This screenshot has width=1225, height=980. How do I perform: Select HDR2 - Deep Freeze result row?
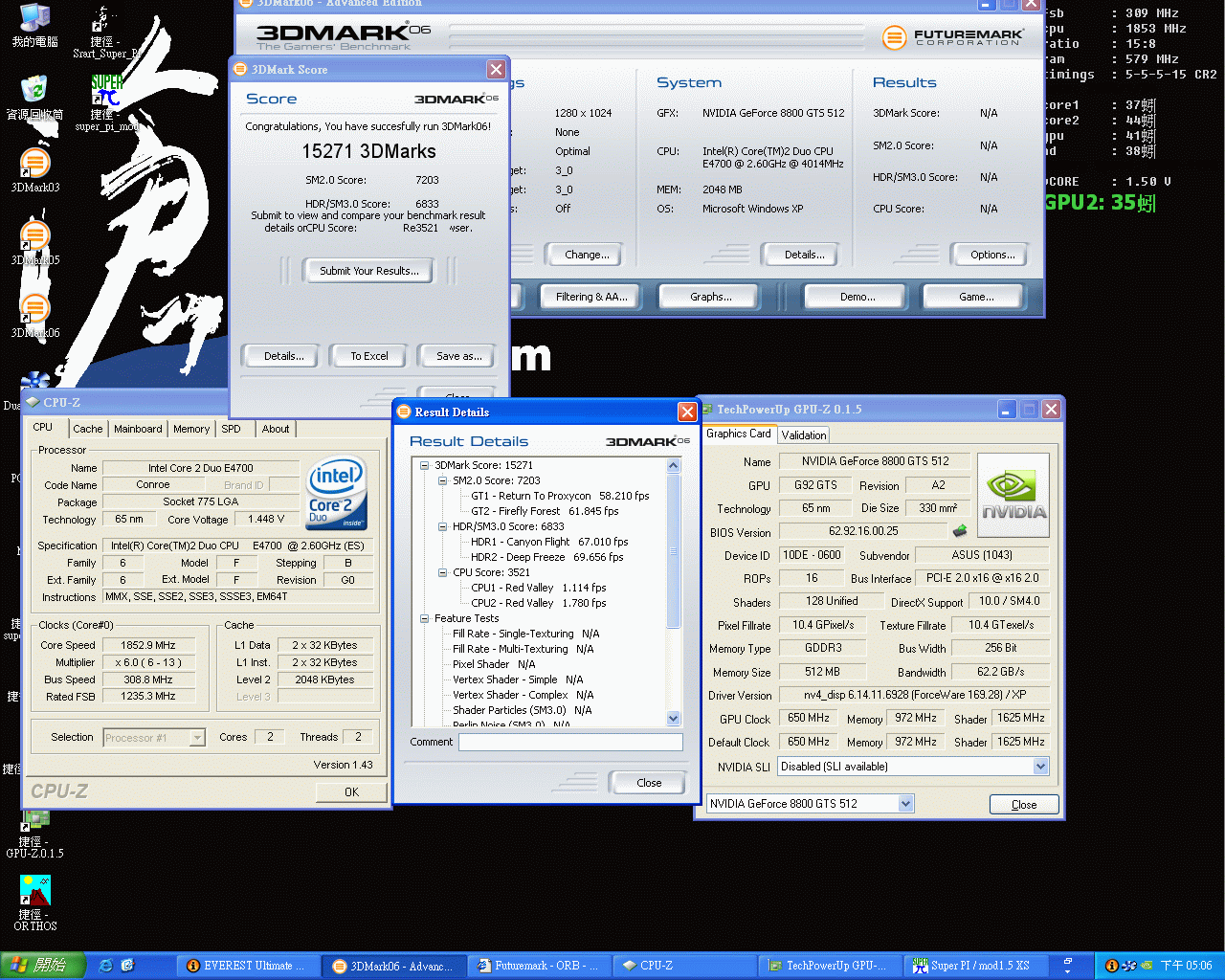click(x=546, y=557)
